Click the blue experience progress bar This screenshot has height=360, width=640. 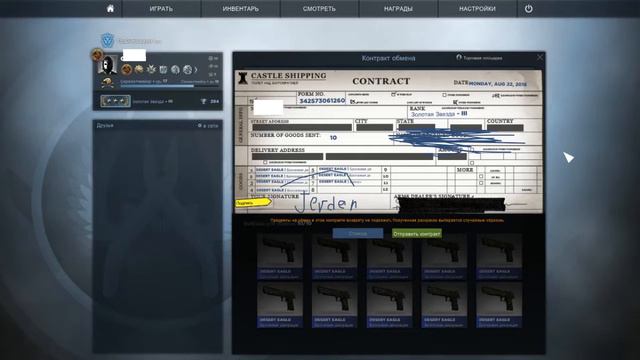tap(169, 86)
